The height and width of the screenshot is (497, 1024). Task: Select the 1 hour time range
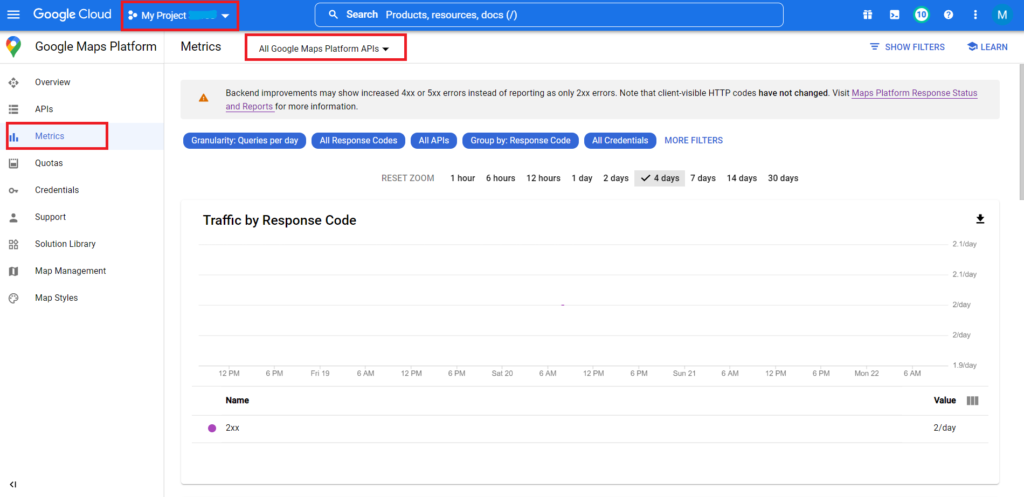[x=462, y=178]
